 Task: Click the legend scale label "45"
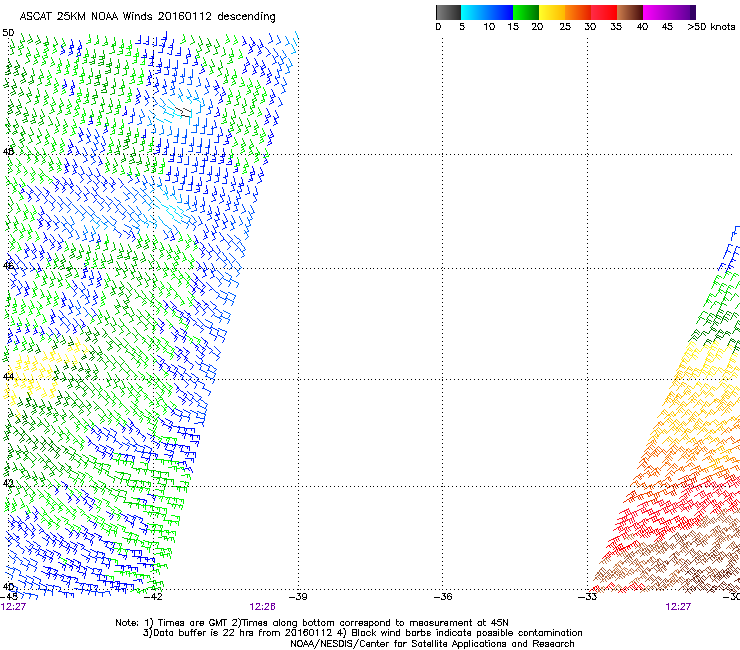(x=667, y=27)
